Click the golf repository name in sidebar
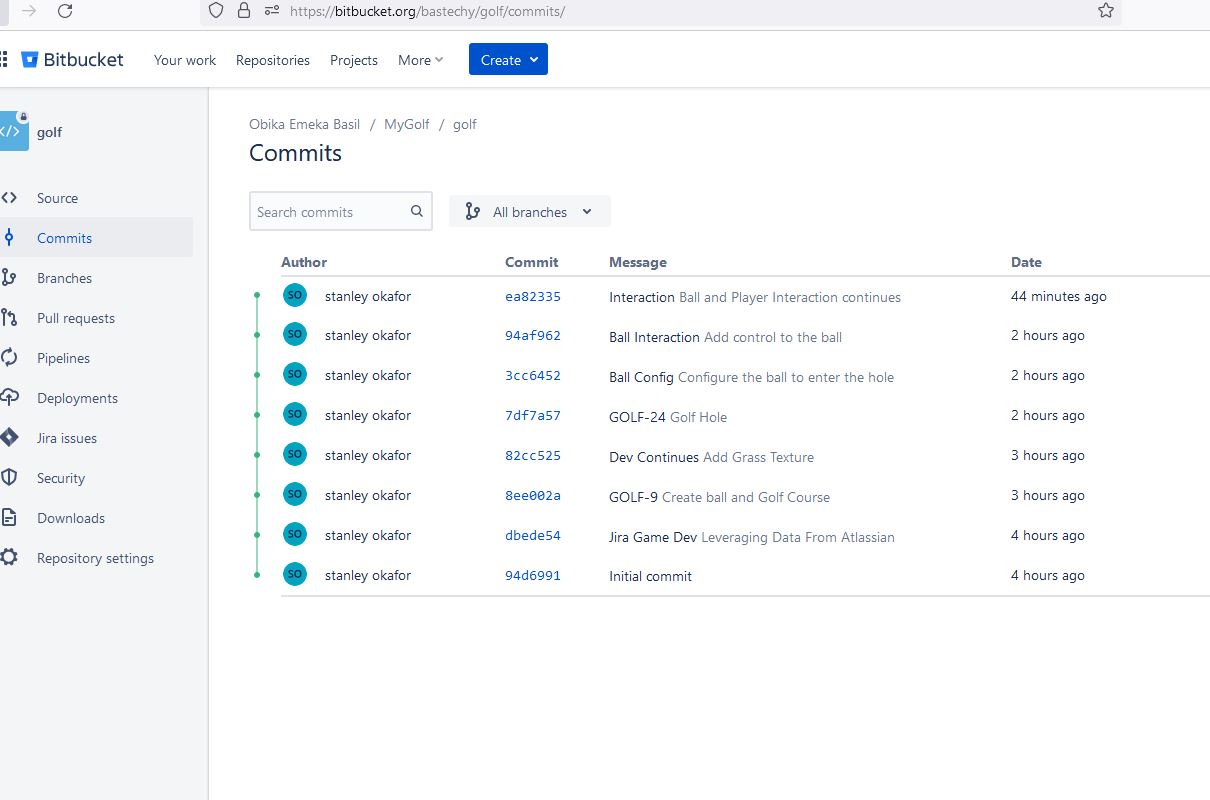The height and width of the screenshot is (800, 1210). pyautogui.click(x=49, y=132)
